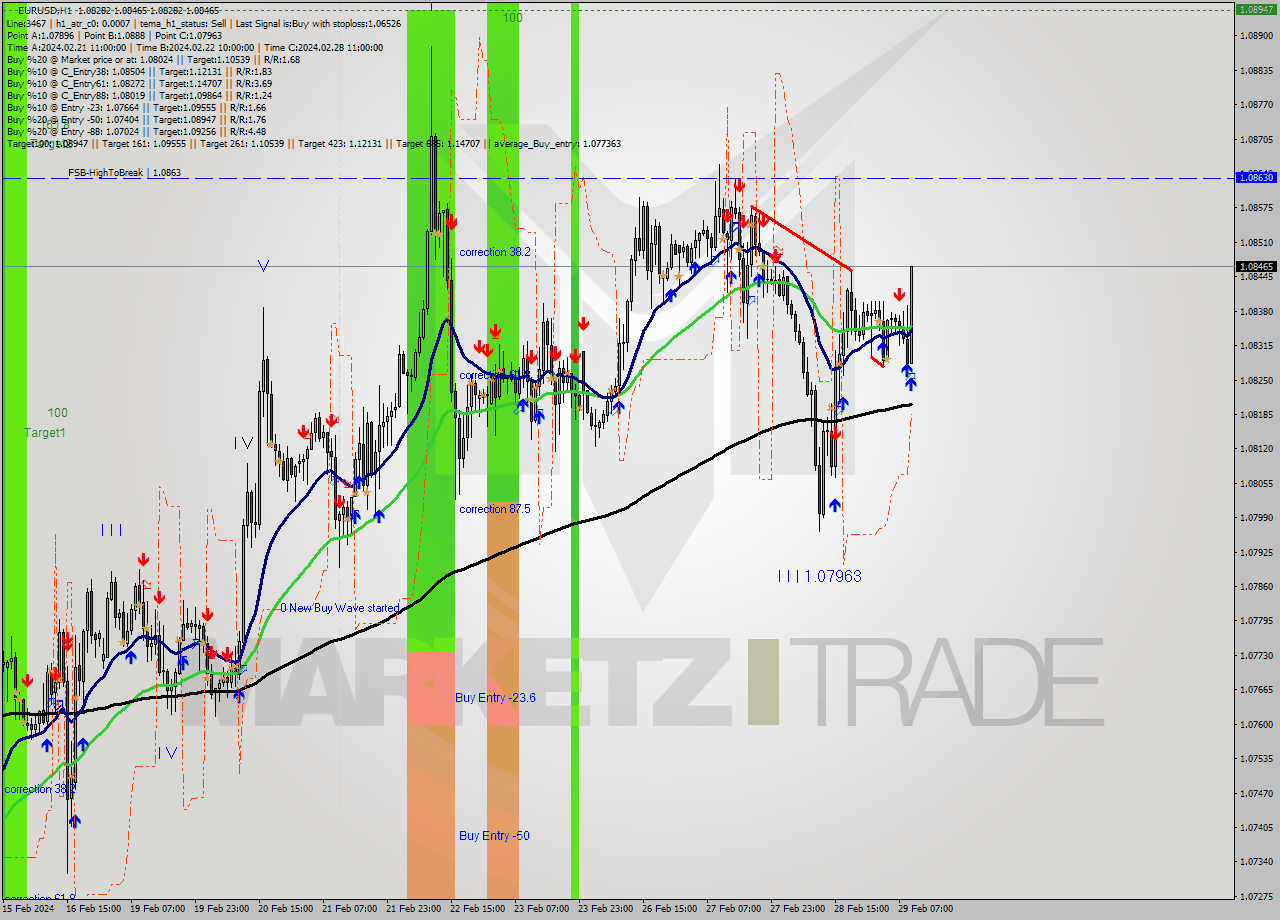Select the 1.08900 price axis value

[1256, 36]
